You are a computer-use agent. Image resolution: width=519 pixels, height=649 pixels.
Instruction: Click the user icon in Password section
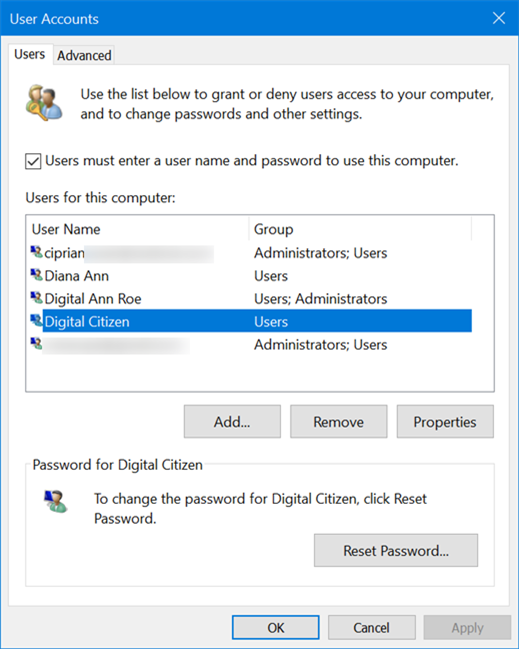click(x=56, y=501)
